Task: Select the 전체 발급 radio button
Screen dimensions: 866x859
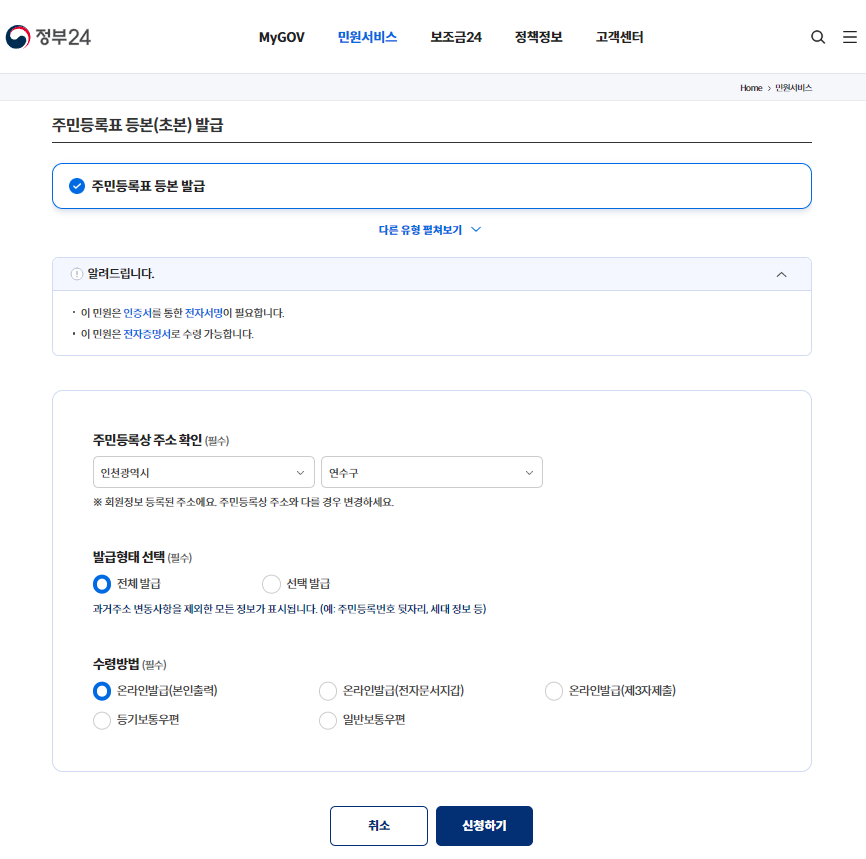Action: pyautogui.click(x=102, y=584)
